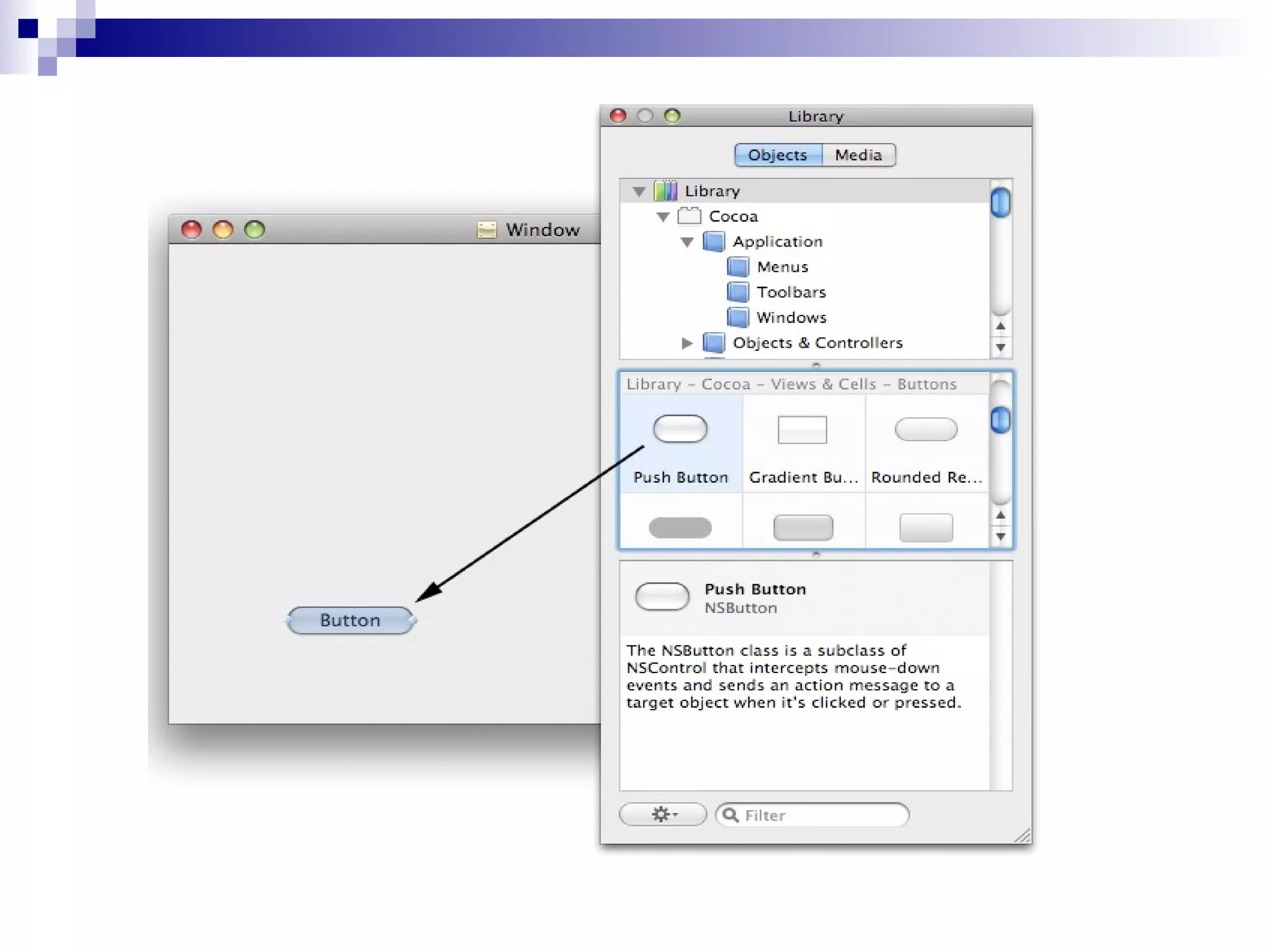
Task: Select the Windows group in tree
Action: pos(791,317)
